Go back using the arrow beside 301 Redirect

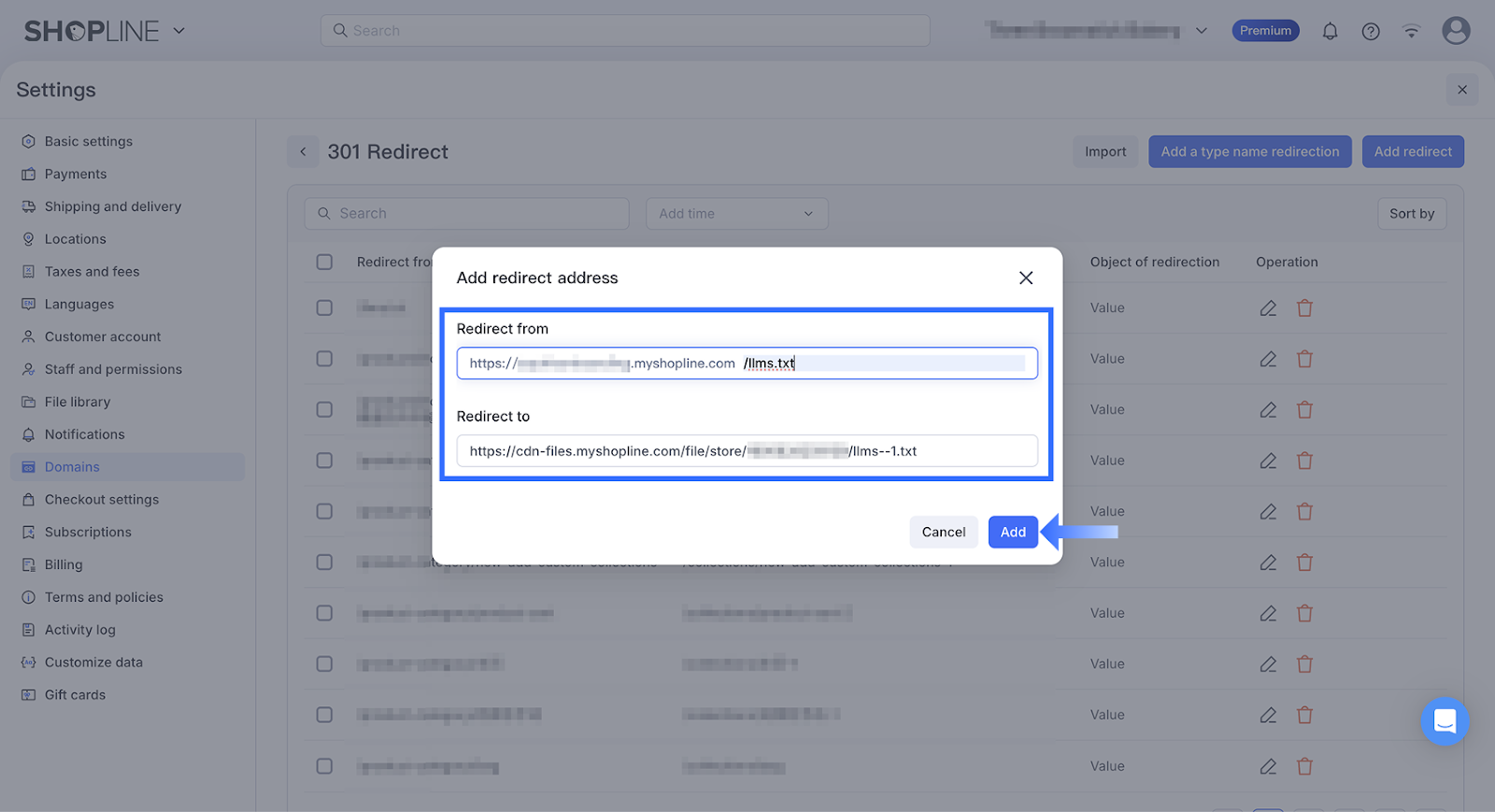303,151
